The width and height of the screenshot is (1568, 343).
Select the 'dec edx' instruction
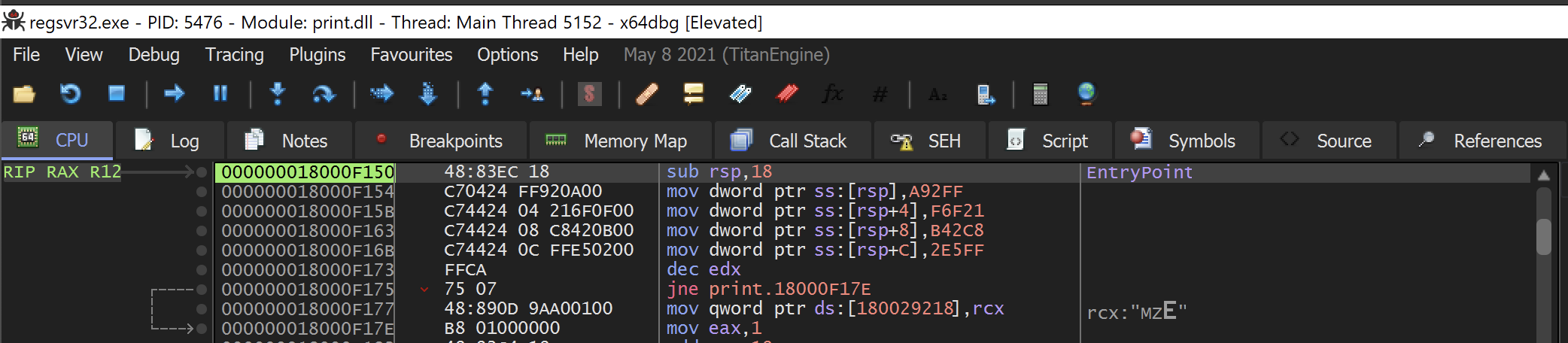tap(703, 270)
